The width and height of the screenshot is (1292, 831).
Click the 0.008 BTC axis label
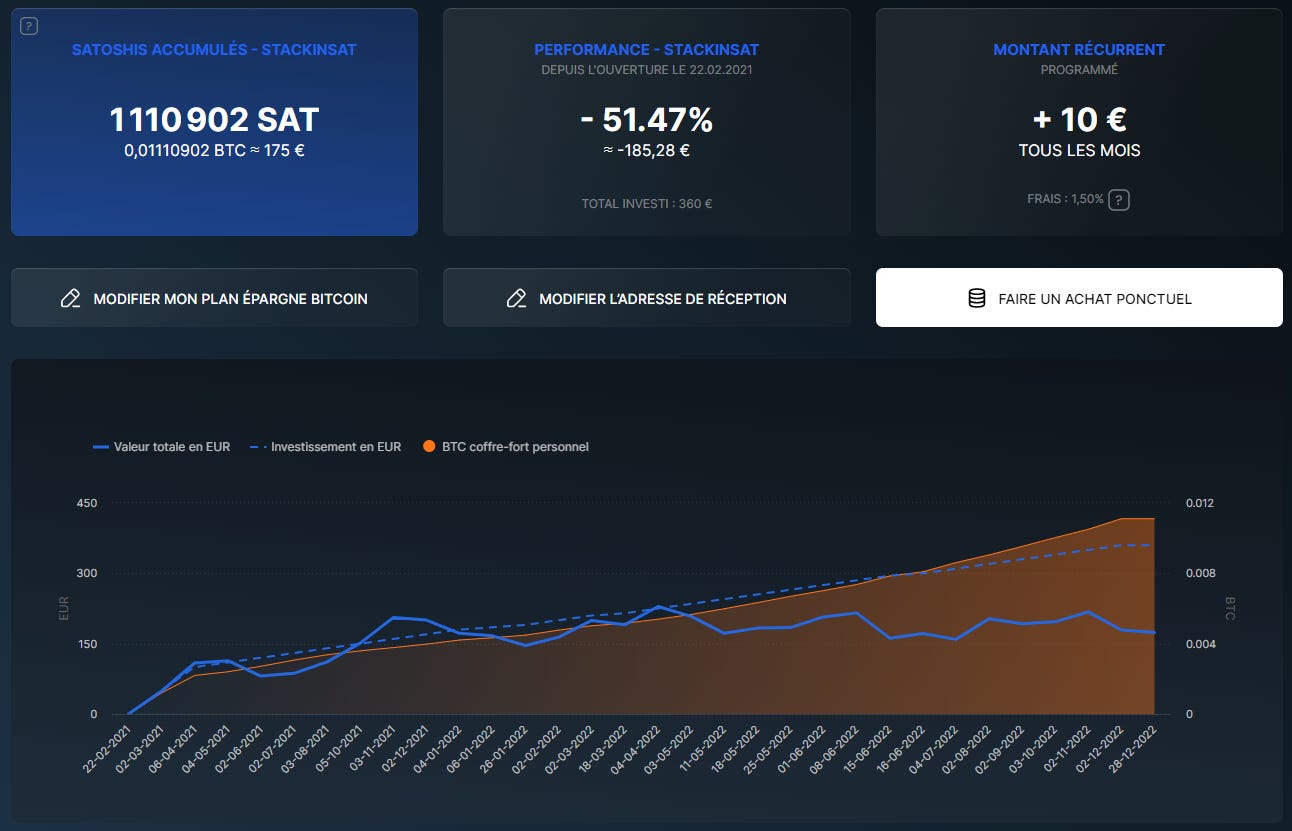[x=1199, y=574]
